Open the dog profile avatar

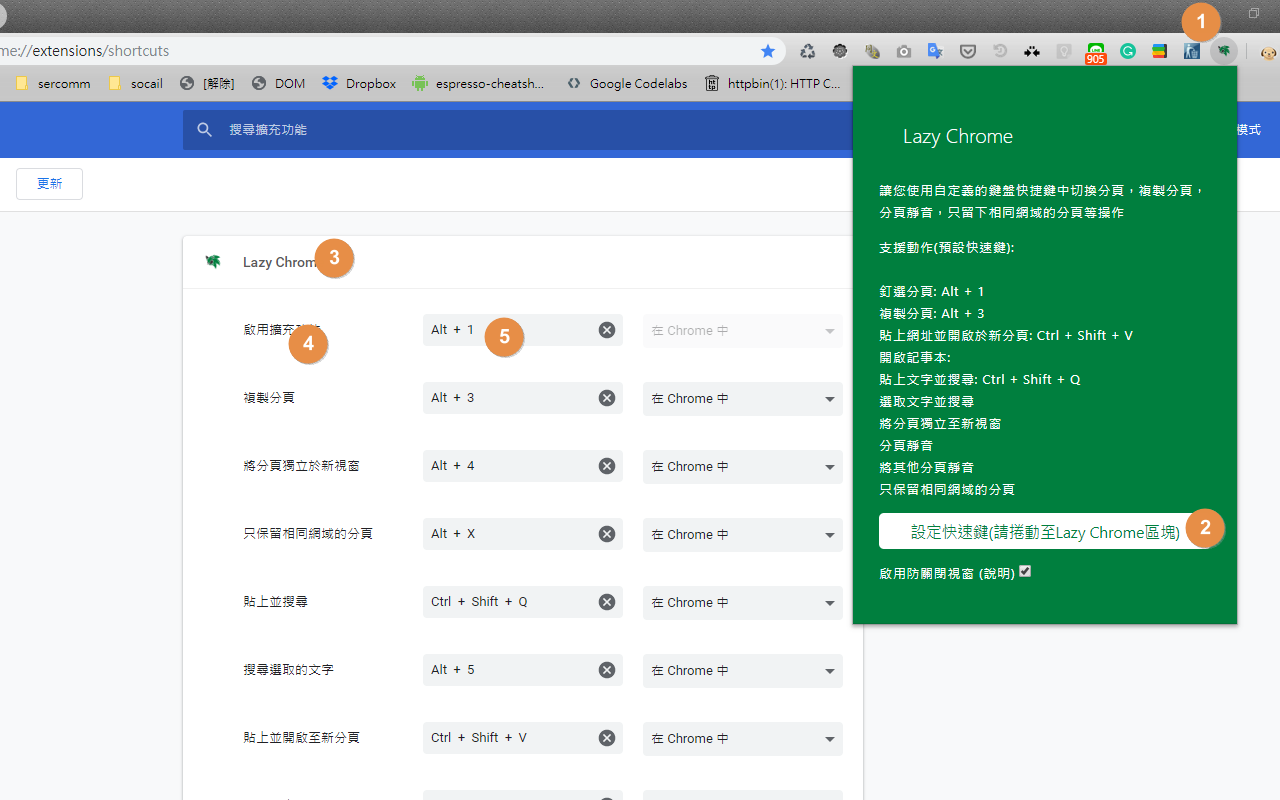1269,52
